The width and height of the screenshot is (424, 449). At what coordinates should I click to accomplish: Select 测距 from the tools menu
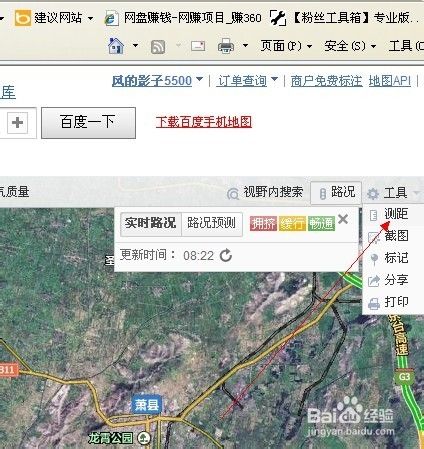[x=393, y=214]
